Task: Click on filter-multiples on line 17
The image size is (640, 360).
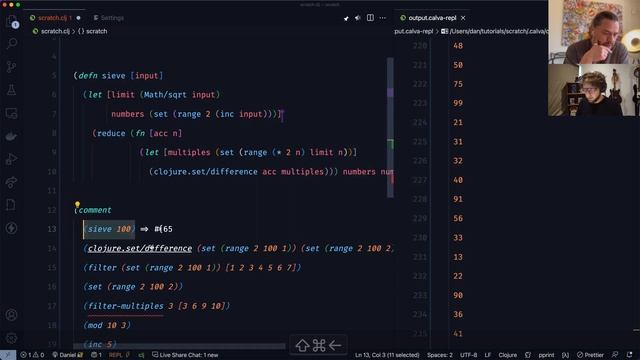Action: (x=126, y=306)
